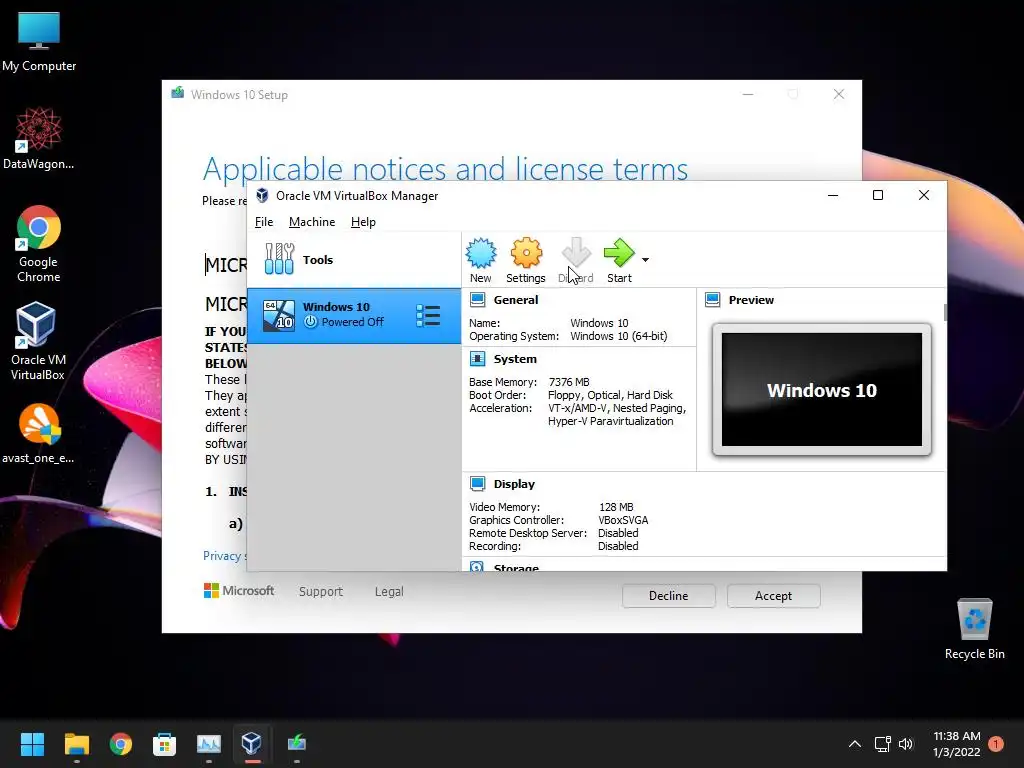Click the General section header
Viewport: 1024px width, 768px height.
tap(516, 300)
